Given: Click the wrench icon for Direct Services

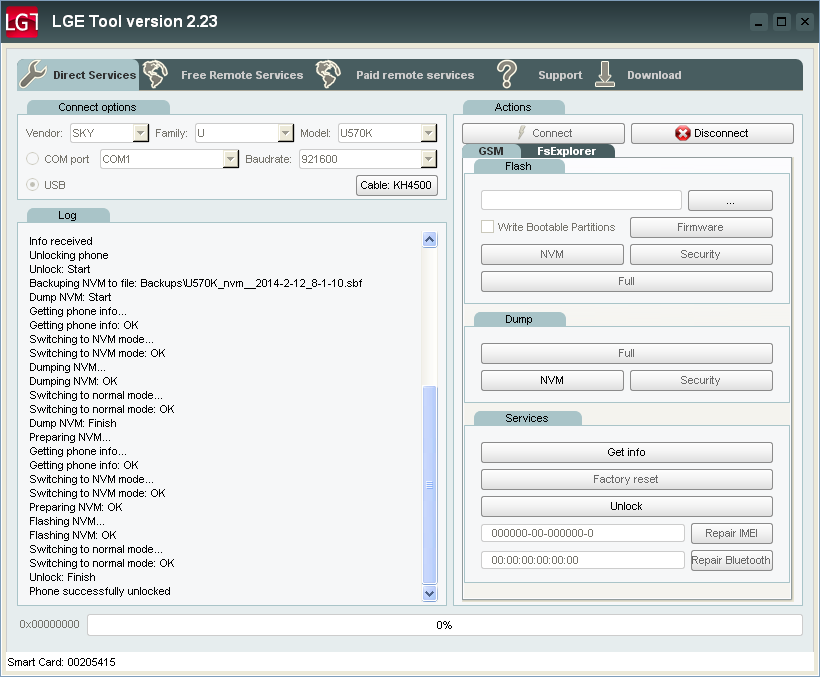Looking at the screenshot, I should click(x=33, y=74).
